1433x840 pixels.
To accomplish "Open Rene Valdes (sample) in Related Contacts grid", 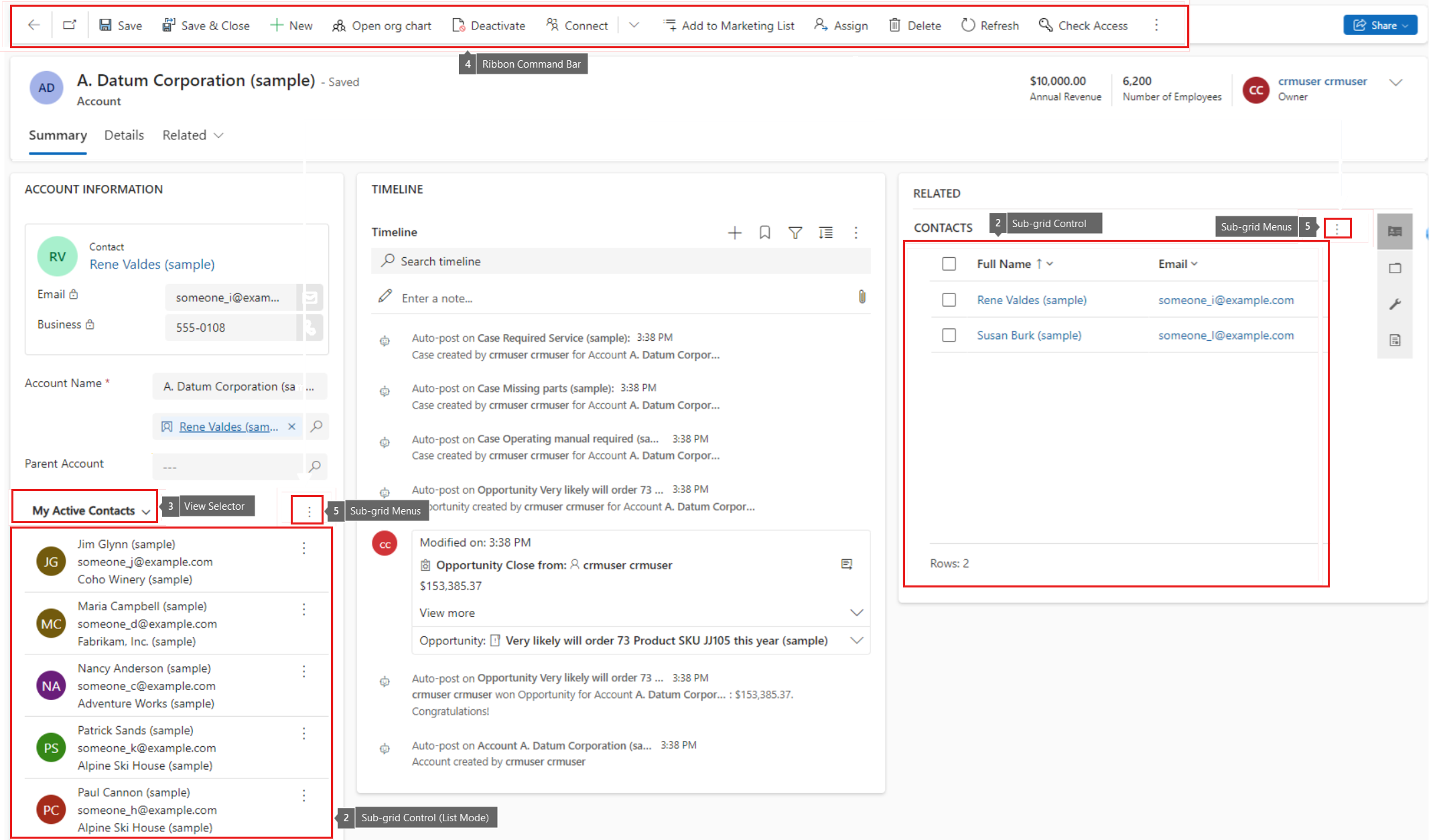I will pos(1032,300).
